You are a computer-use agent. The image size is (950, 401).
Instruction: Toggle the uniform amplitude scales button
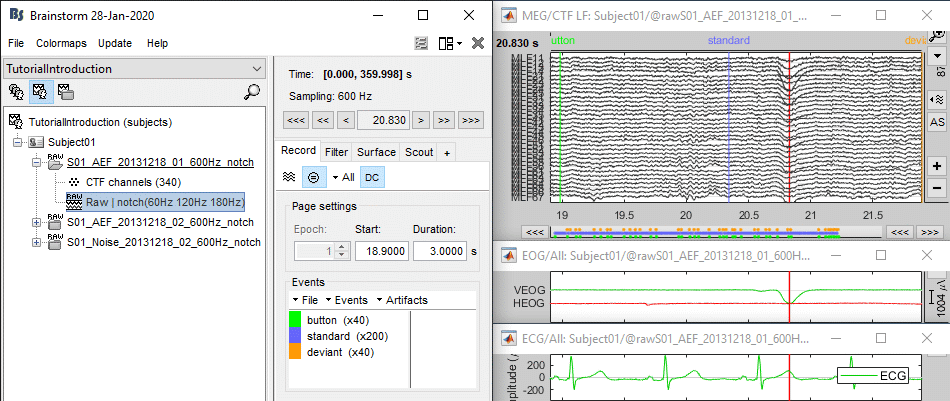point(311,177)
